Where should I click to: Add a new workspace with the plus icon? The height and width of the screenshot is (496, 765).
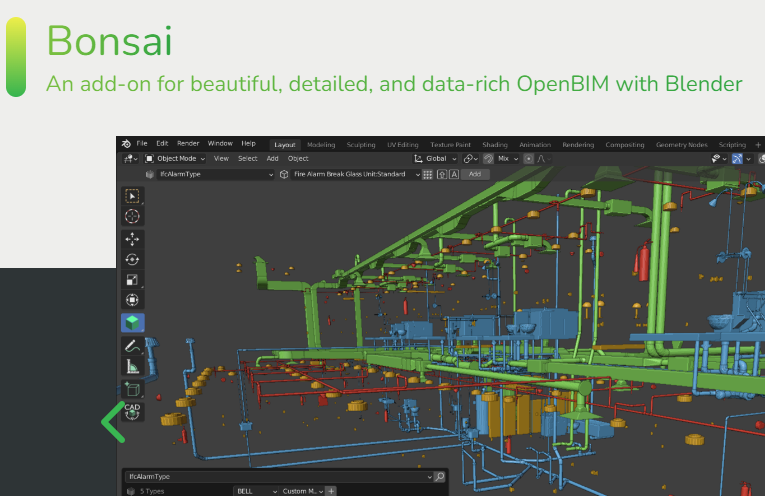pos(758,145)
